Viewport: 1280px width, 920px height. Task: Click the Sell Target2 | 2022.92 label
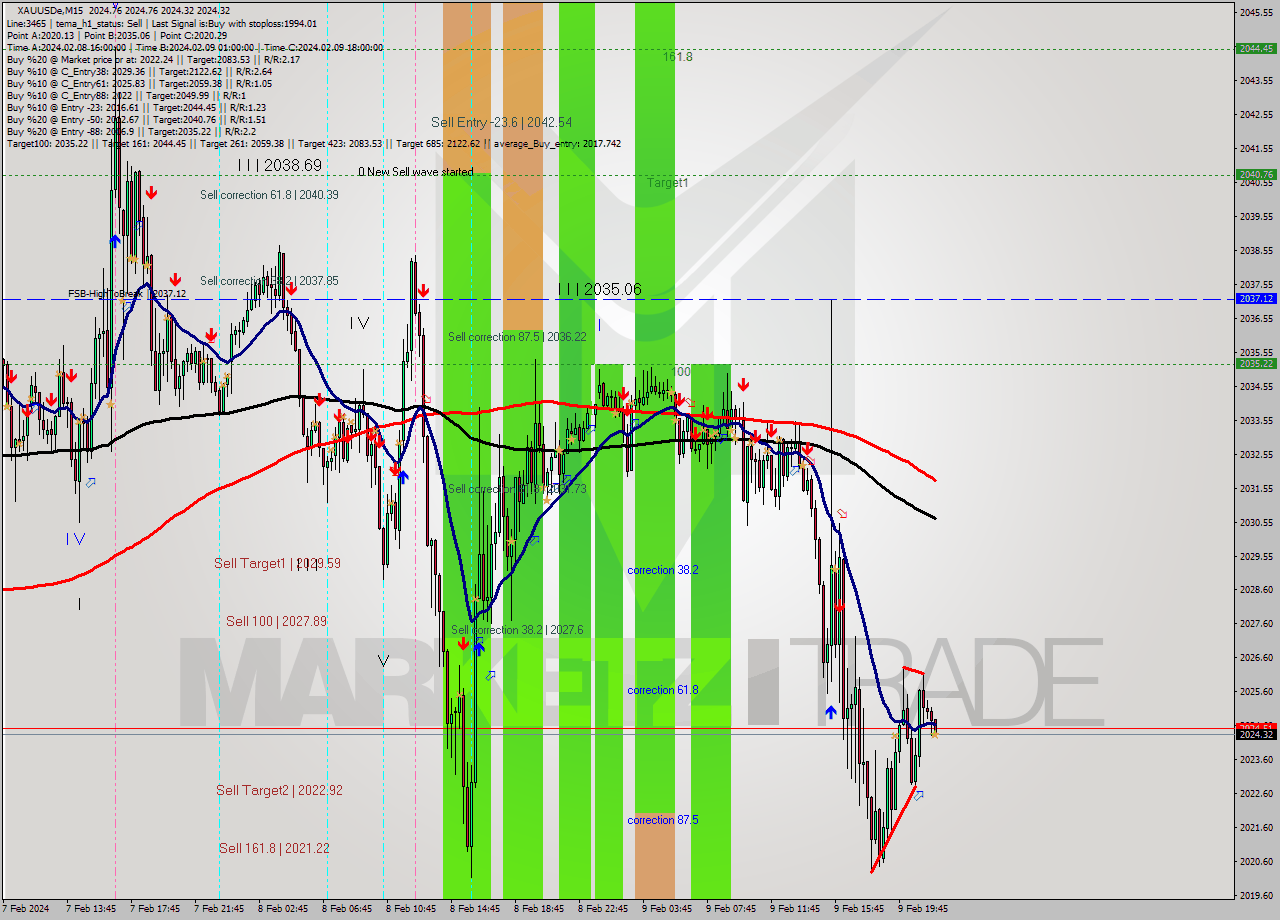pos(279,790)
